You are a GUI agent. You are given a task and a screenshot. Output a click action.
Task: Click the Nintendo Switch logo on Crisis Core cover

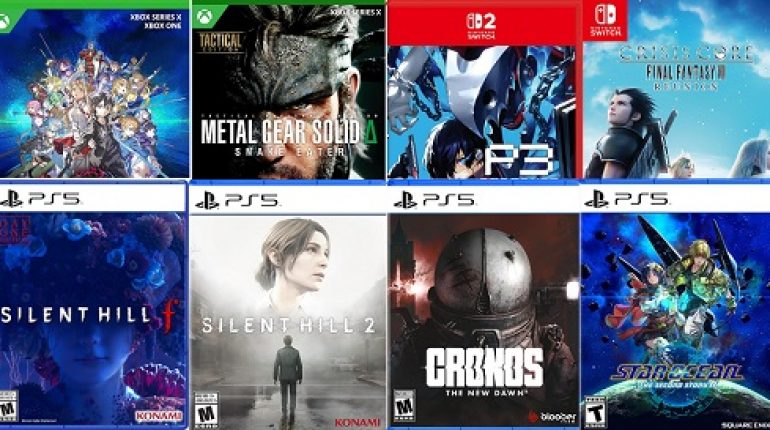[605, 19]
